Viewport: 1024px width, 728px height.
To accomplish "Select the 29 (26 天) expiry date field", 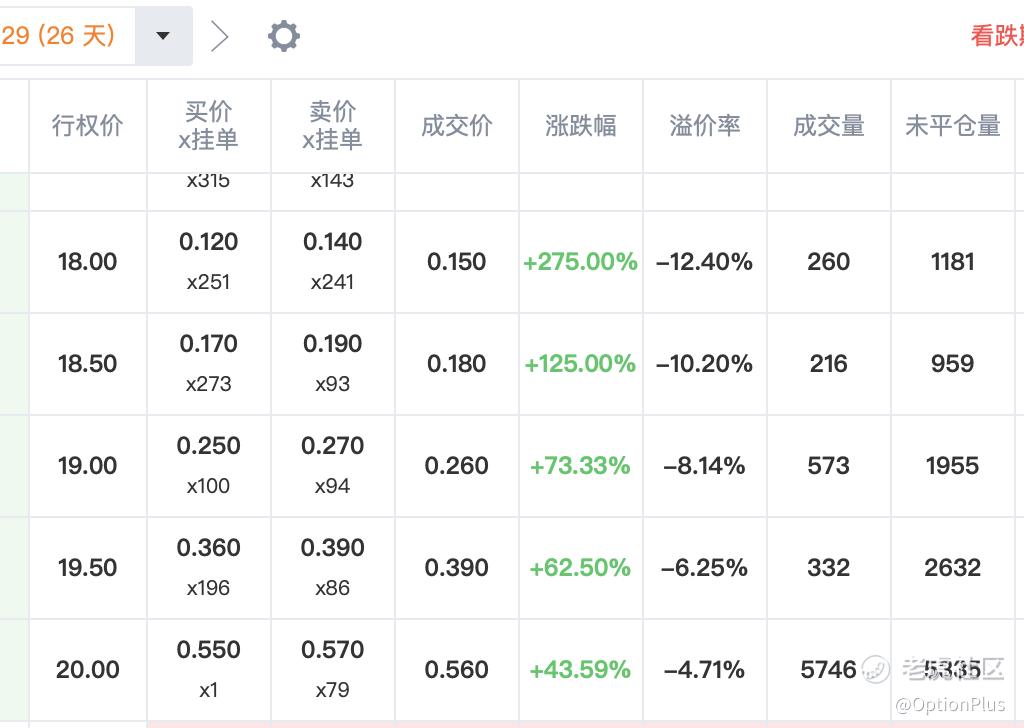I will 60,37.
